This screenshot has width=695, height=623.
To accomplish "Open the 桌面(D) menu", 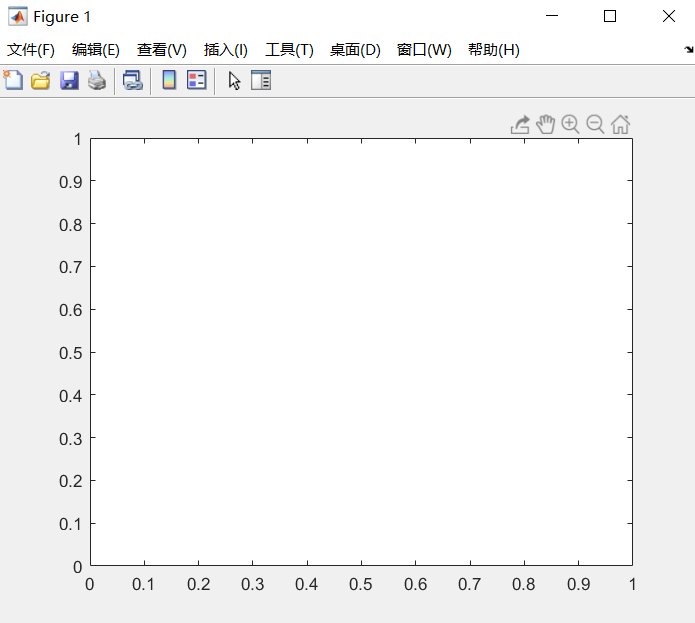I will pyautogui.click(x=355, y=50).
